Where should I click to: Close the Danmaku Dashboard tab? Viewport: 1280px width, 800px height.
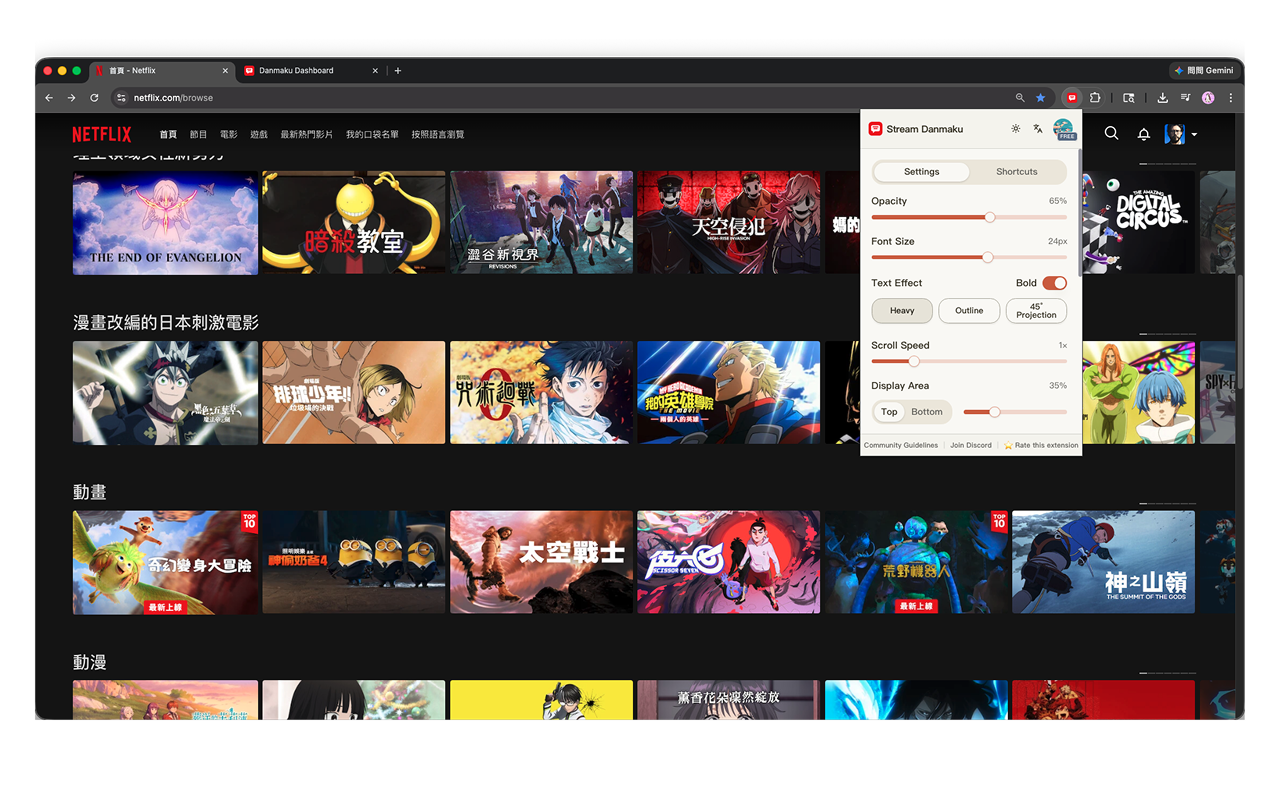coord(375,71)
